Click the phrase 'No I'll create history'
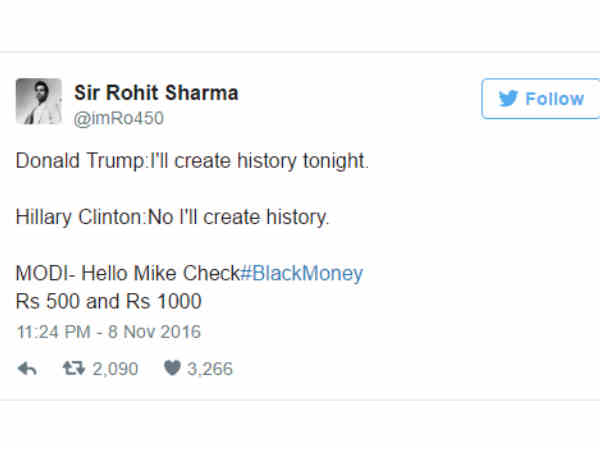 (237, 217)
